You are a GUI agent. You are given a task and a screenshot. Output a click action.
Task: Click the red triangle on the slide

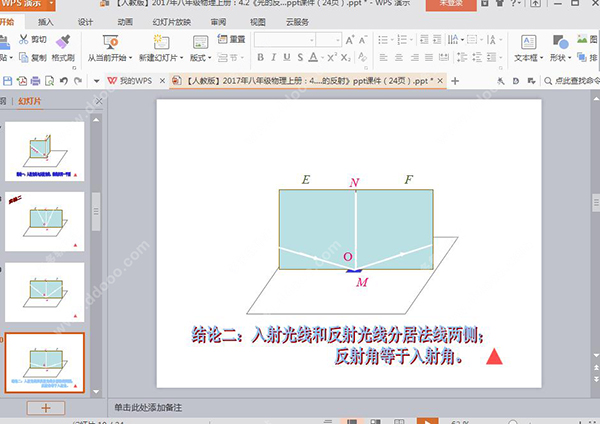tap(494, 357)
